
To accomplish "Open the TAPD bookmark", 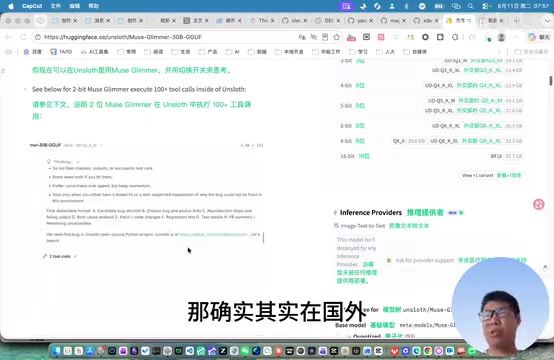I will pyautogui.click(x=61, y=52).
